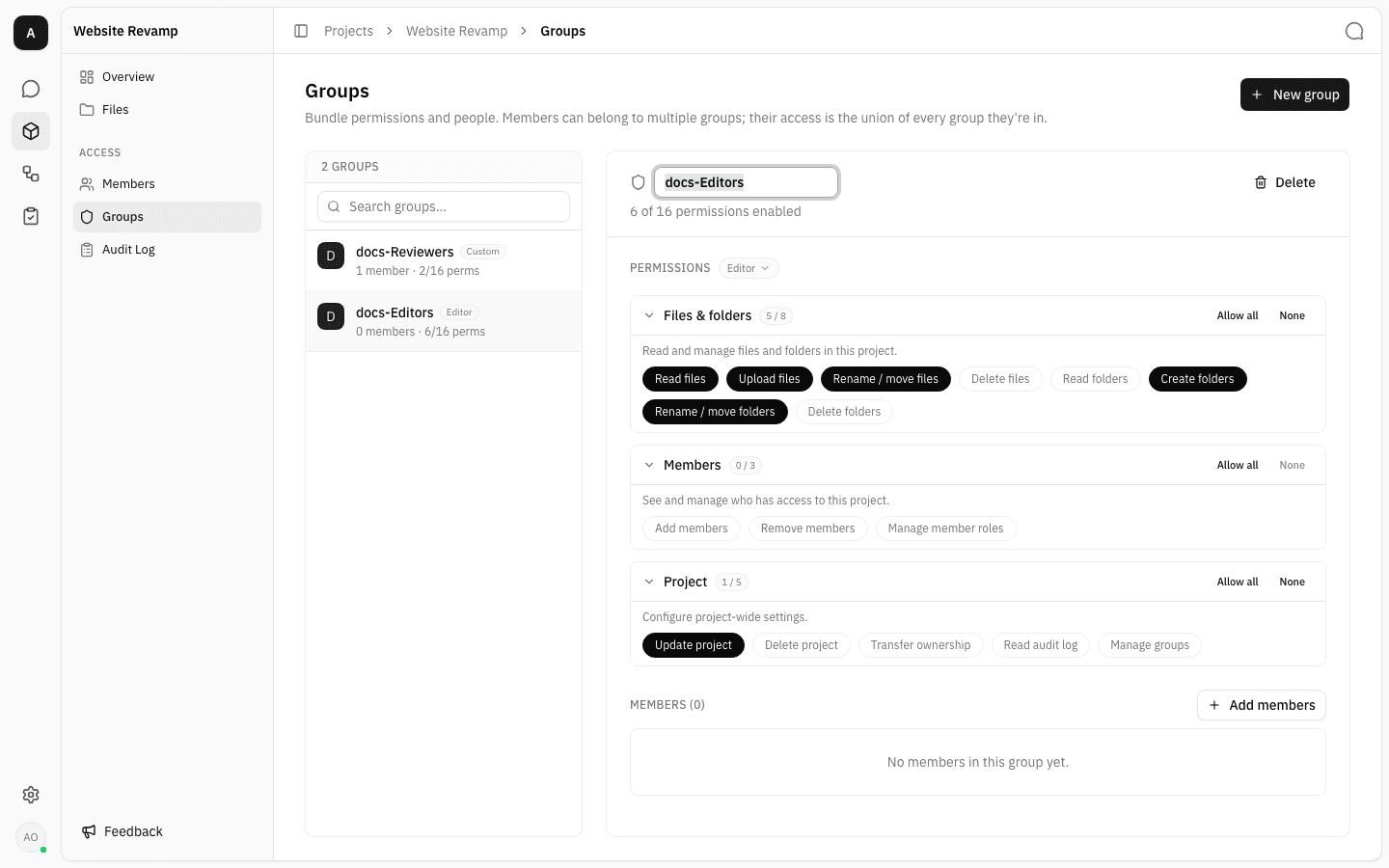Open Audit Log in sidebar
Screen dimensions: 1389x868
[167, 250]
